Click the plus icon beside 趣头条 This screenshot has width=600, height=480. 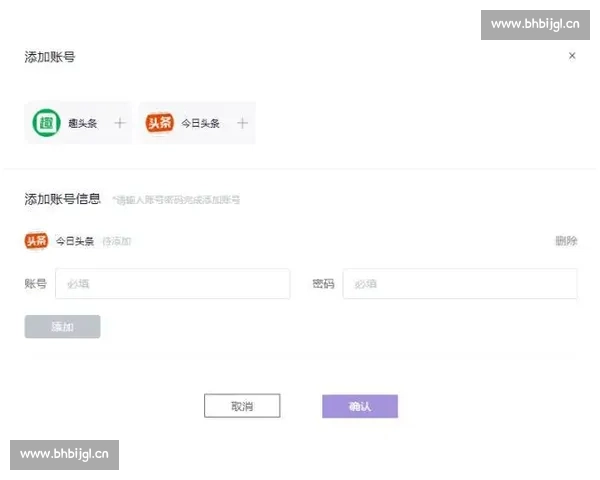click(119, 123)
